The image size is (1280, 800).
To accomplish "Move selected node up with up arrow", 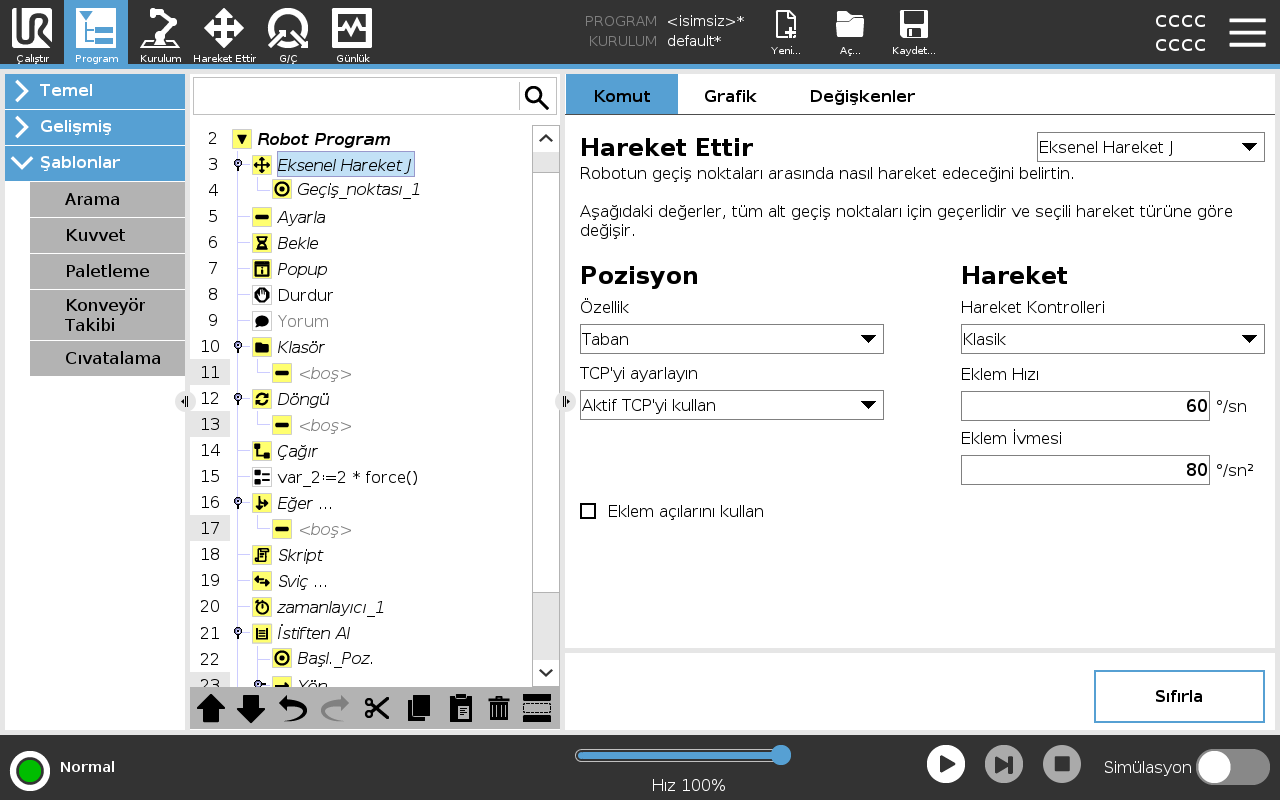I will [211, 708].
